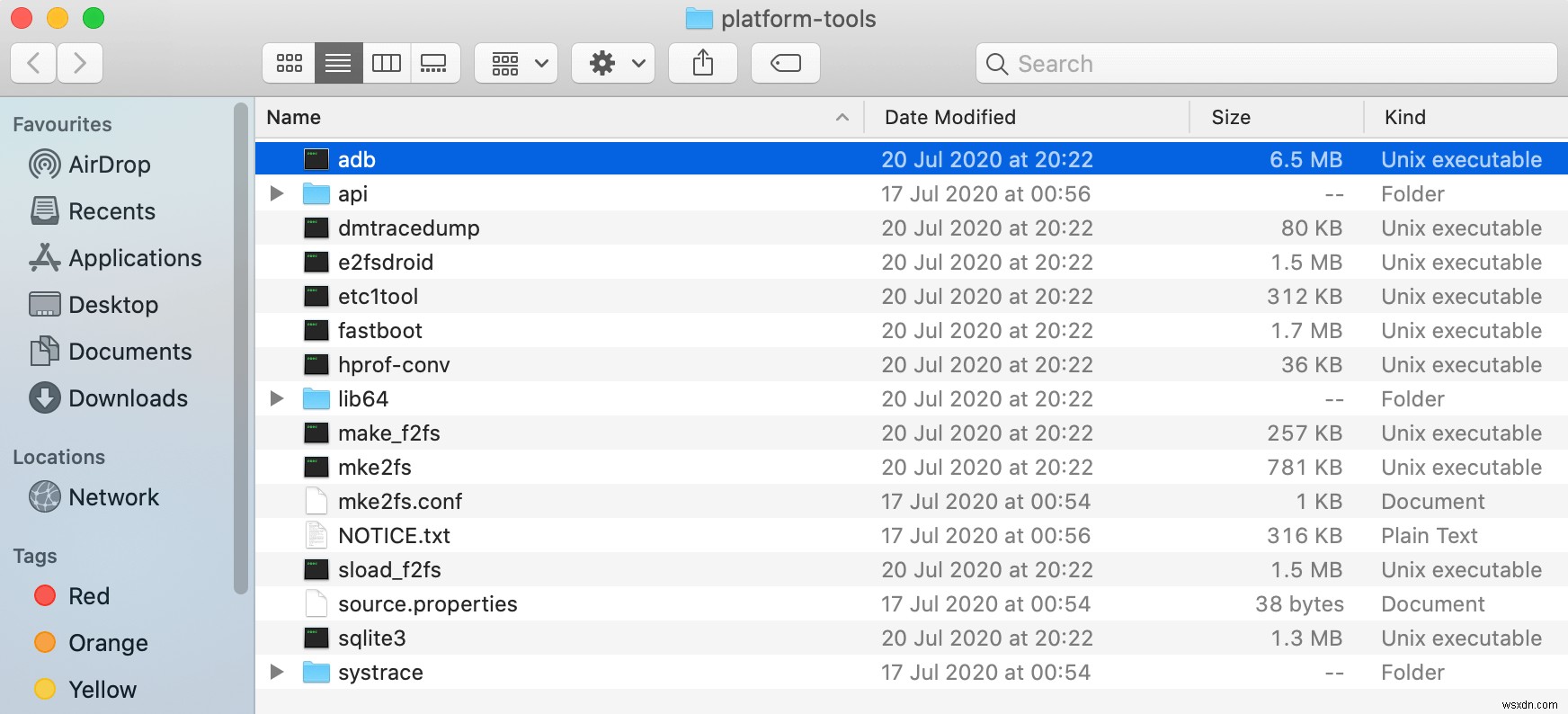Select list view mode
The image size is (1568, 714).
click(338, 63)
